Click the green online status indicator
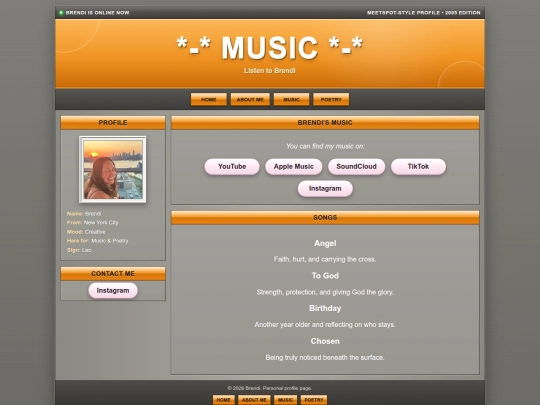Viewport: 540px width, 405px height. click(x=61, y=13)
